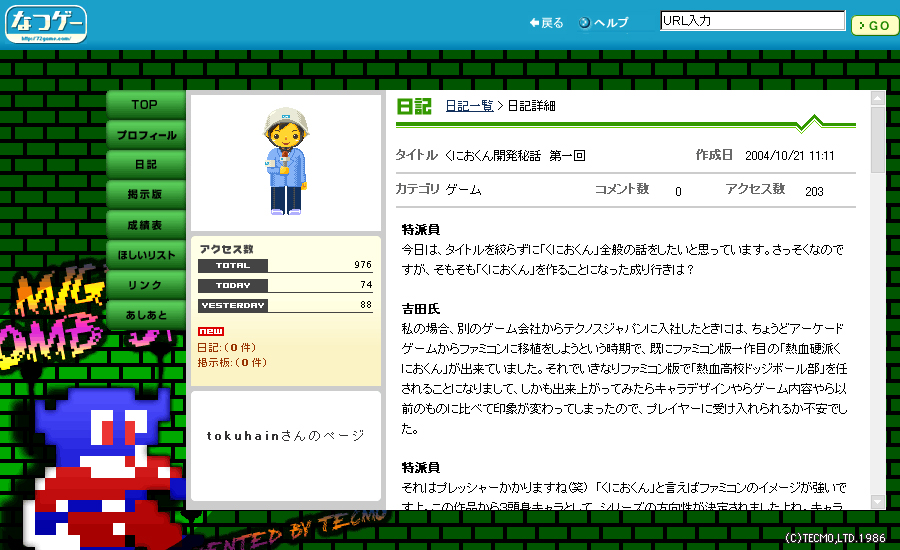Open the 掲示板 bulletin board tab
The image size is (900, 550).
tap(146, 195)
